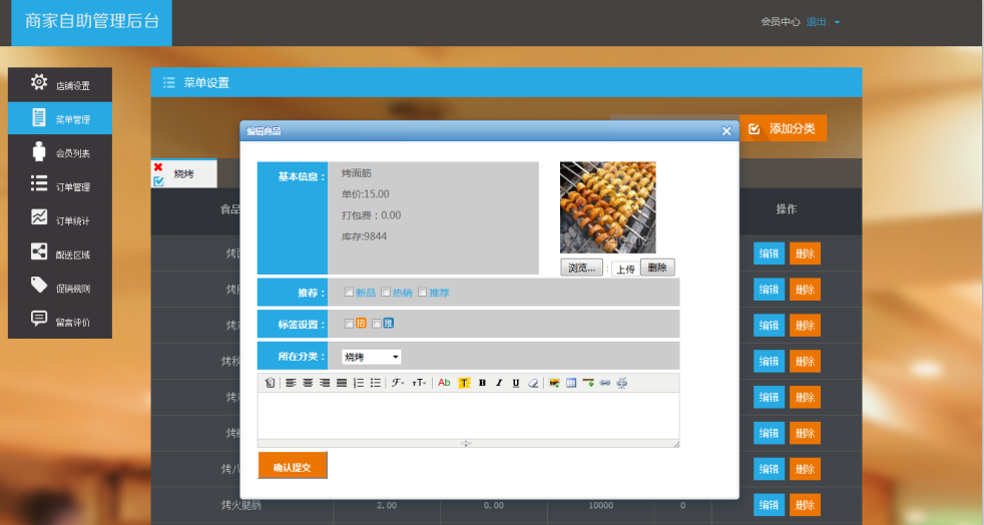Click inside the rich text editor area
The width and height of the screenshot is (984, 525).
(468, 416)
